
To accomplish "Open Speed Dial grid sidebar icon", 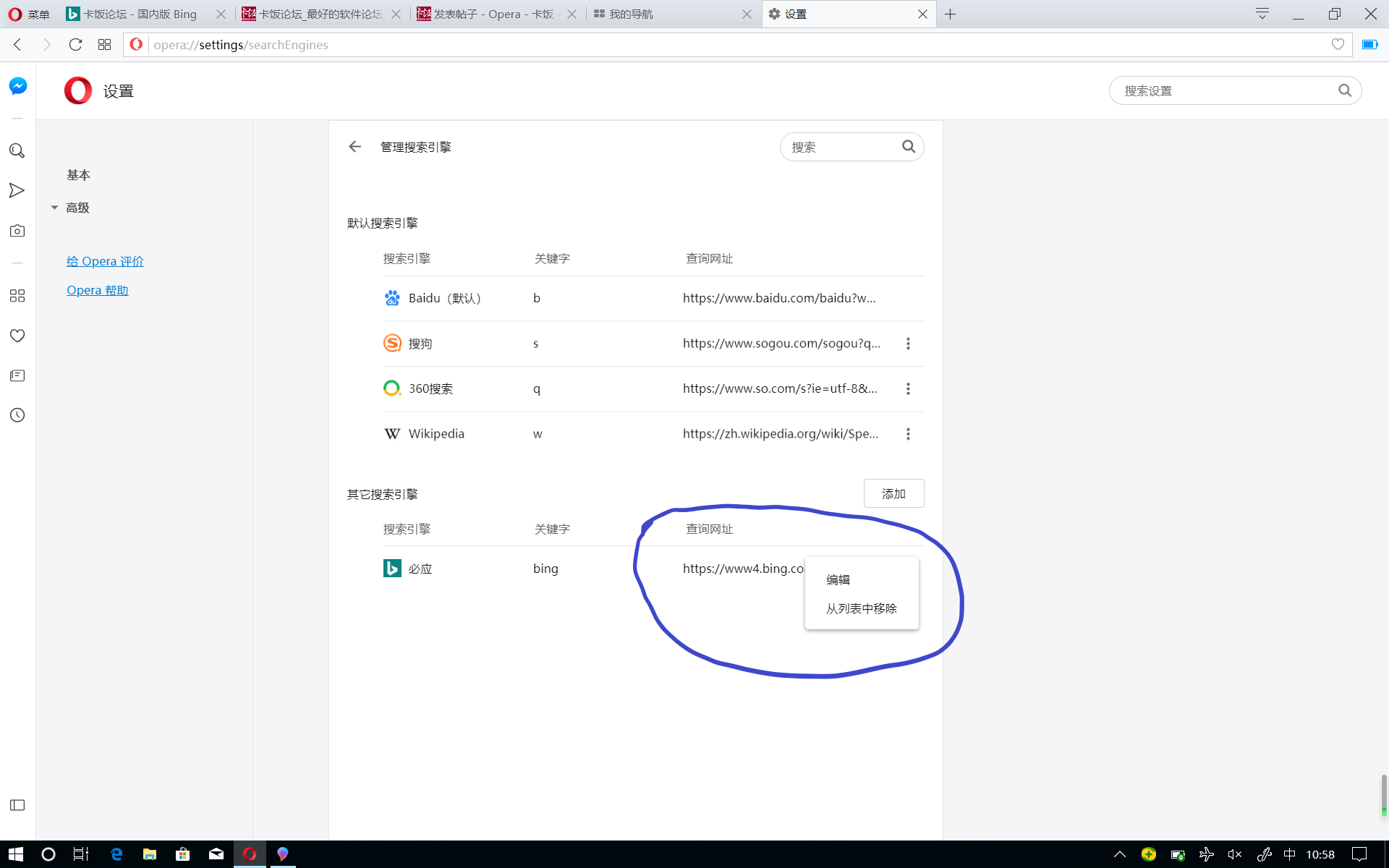I will click(x=17, y=296).
